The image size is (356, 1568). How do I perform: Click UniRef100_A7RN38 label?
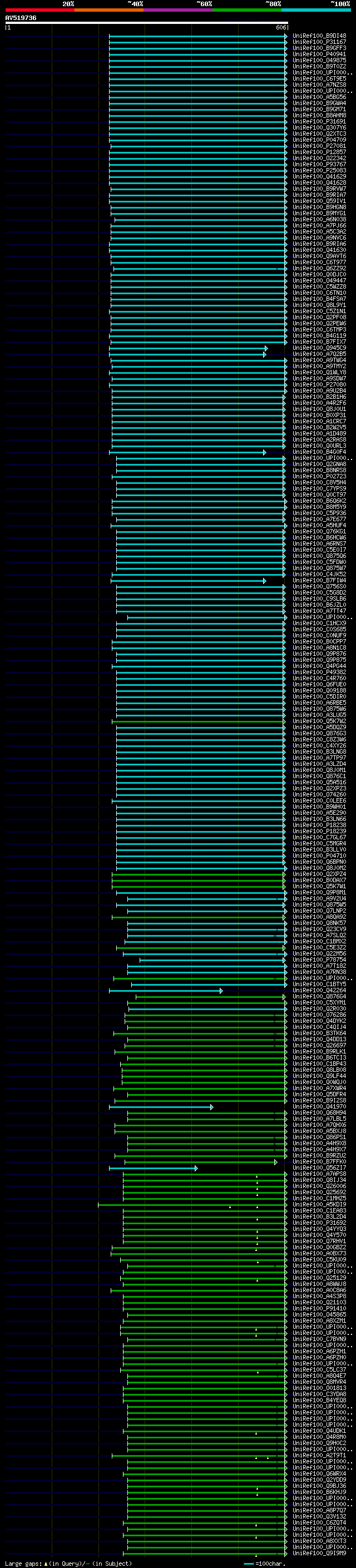tap(319, 972)
